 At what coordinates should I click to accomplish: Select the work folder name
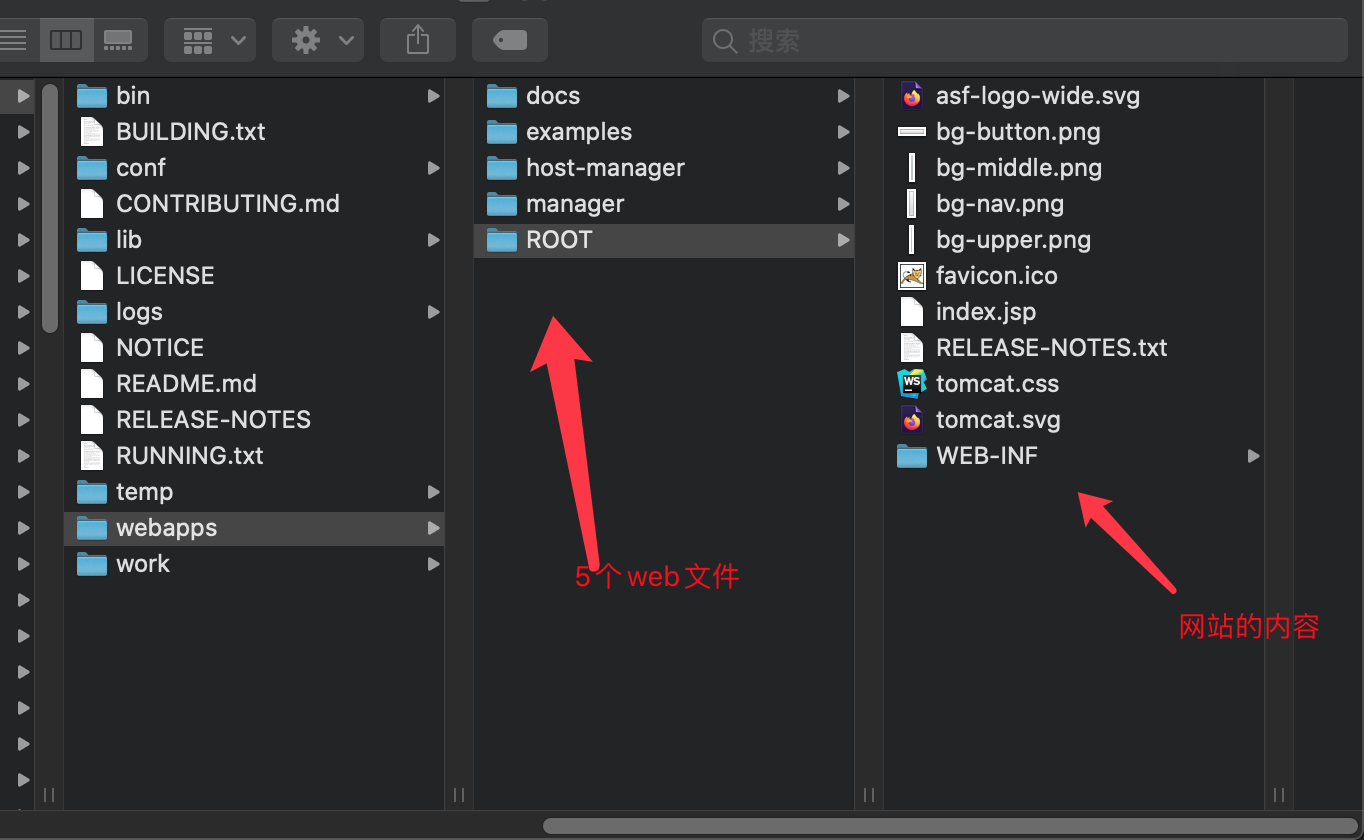[x=143, y=564]
